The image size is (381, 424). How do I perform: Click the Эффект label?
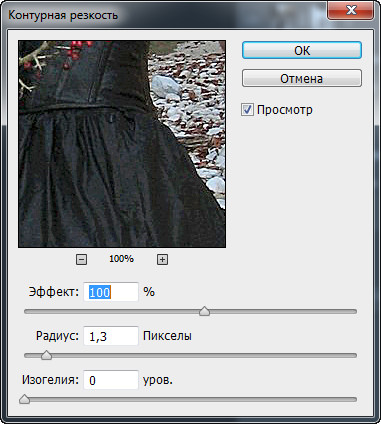54,292
